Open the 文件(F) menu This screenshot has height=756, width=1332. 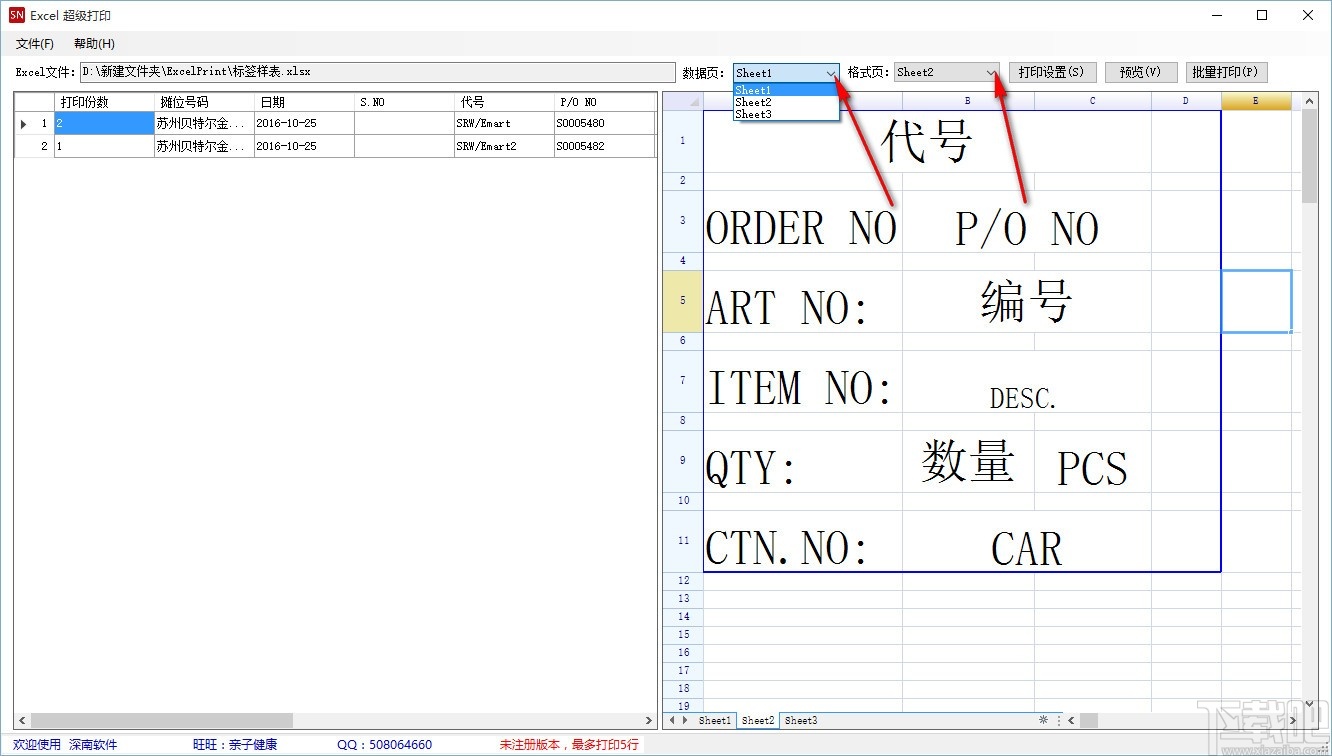tap(35, 44)
